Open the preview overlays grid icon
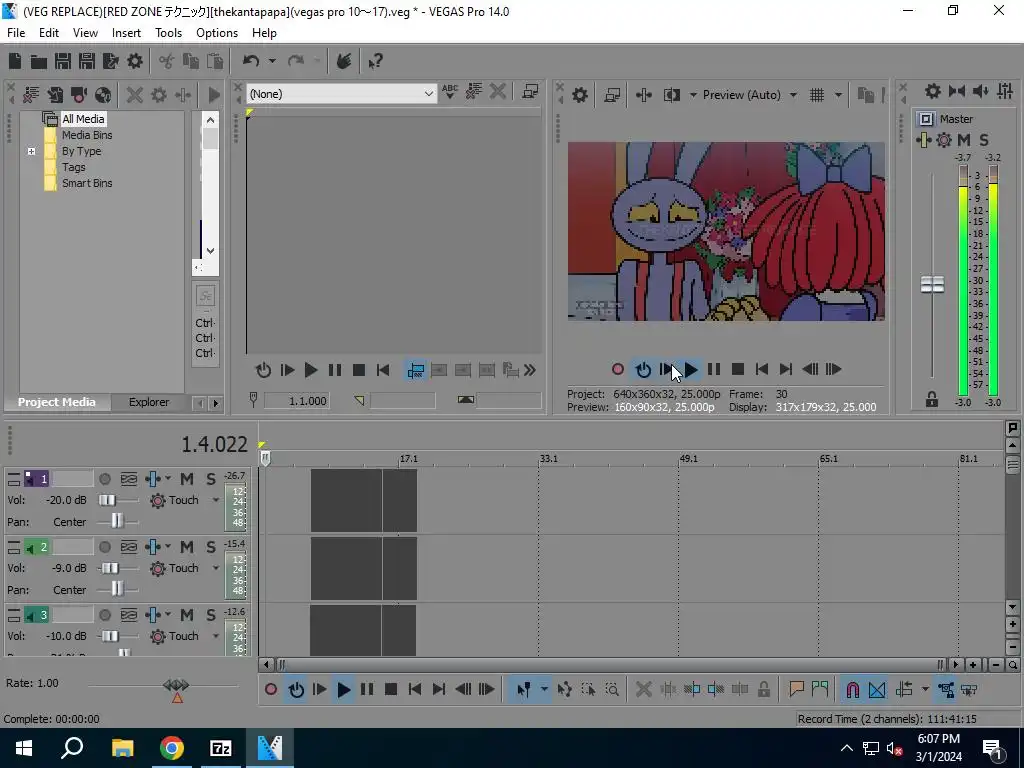 click(817, 95)
